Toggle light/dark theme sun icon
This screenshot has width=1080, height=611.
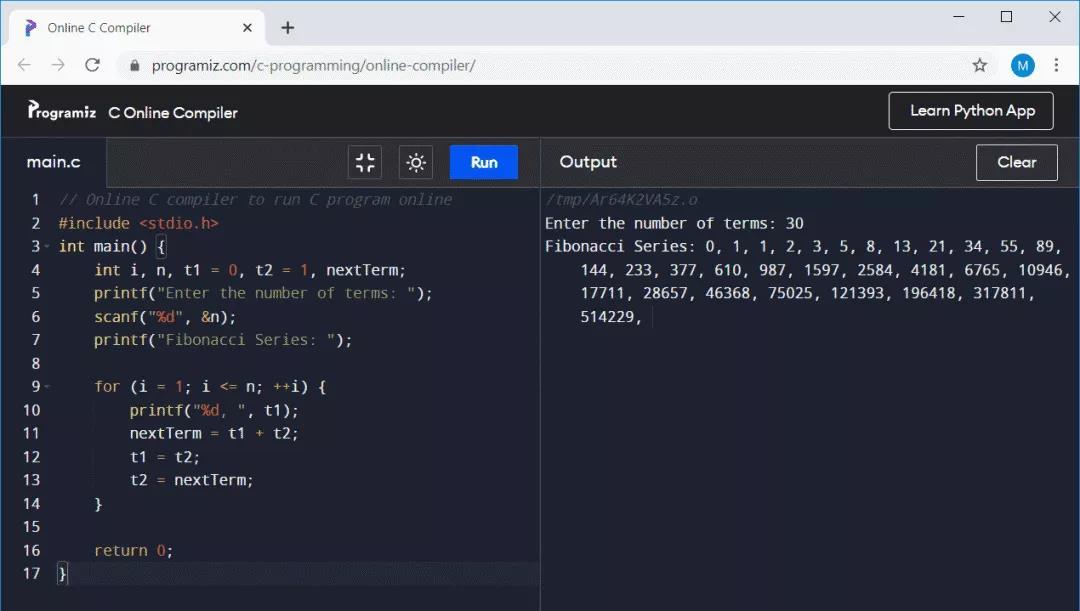[416, 163]
